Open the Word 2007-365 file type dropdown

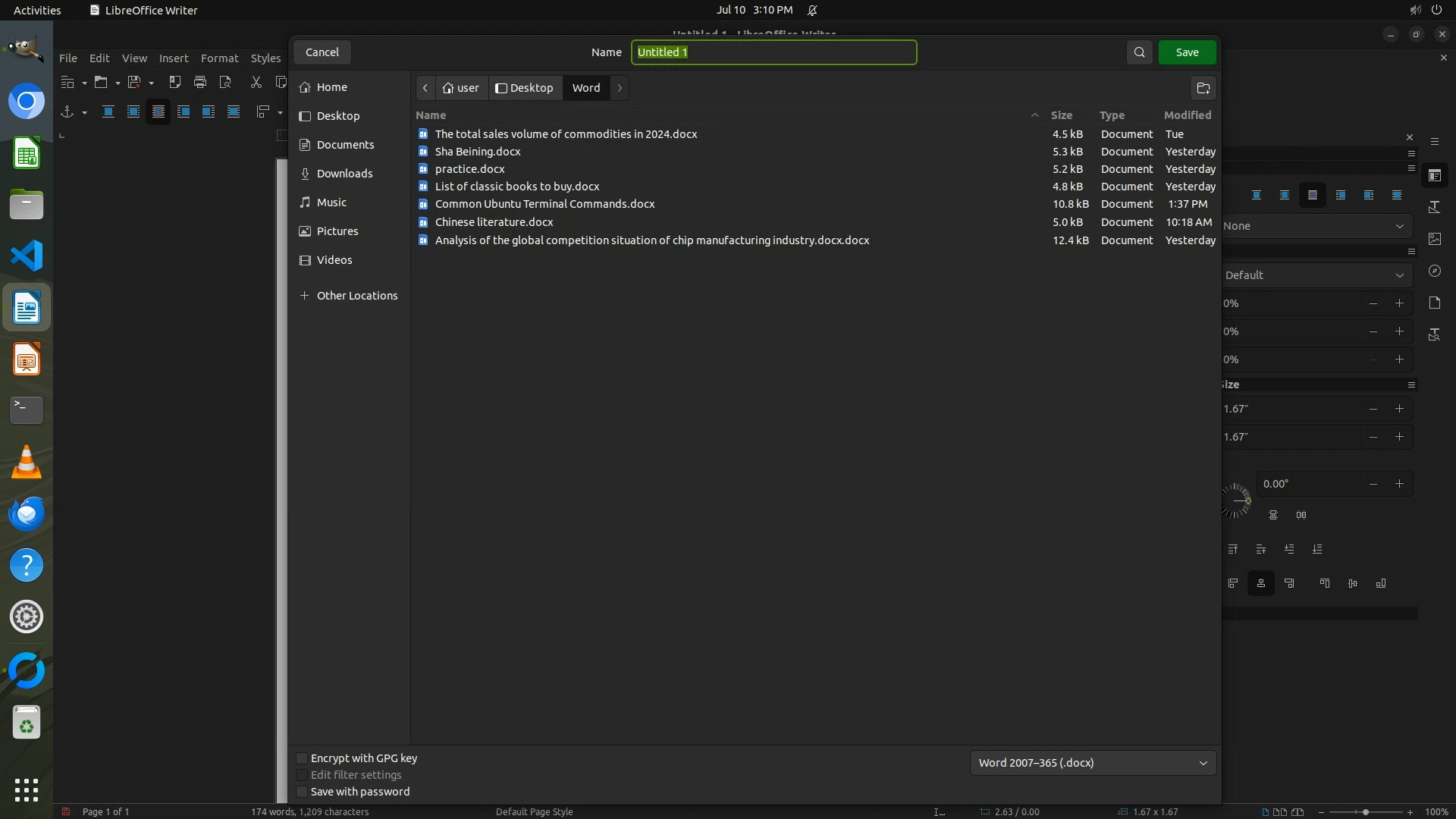[1092, 763]
